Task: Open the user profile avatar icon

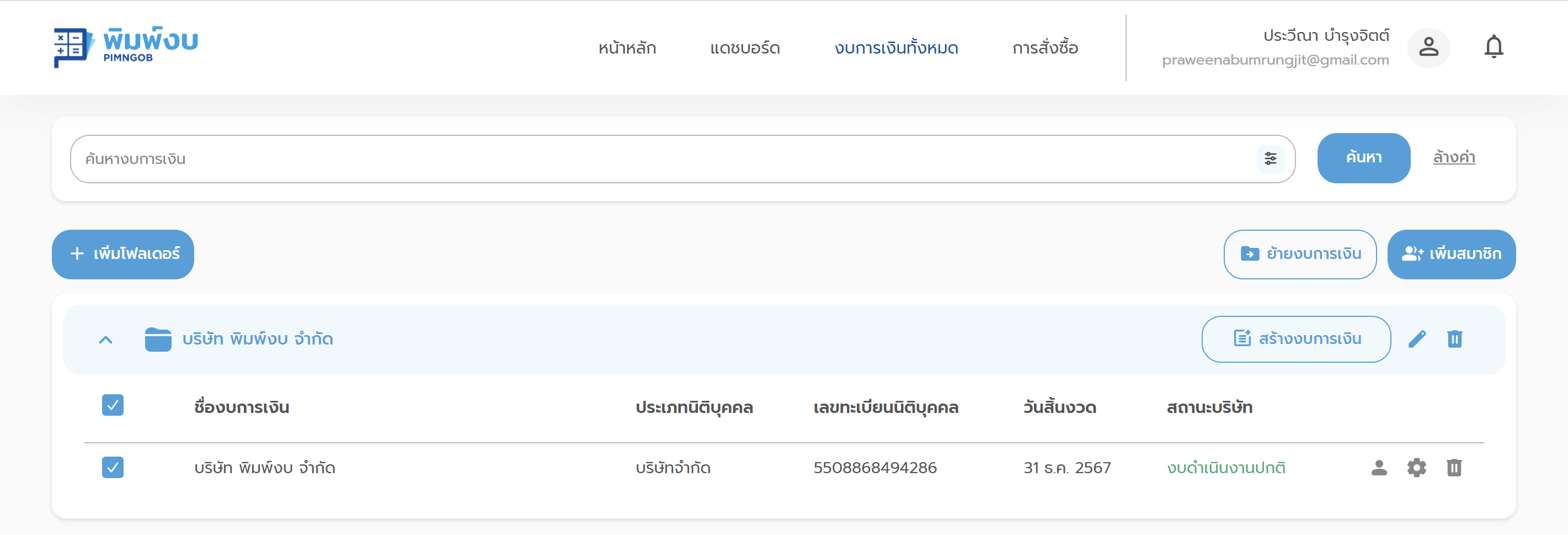Action: point(1428,47)
